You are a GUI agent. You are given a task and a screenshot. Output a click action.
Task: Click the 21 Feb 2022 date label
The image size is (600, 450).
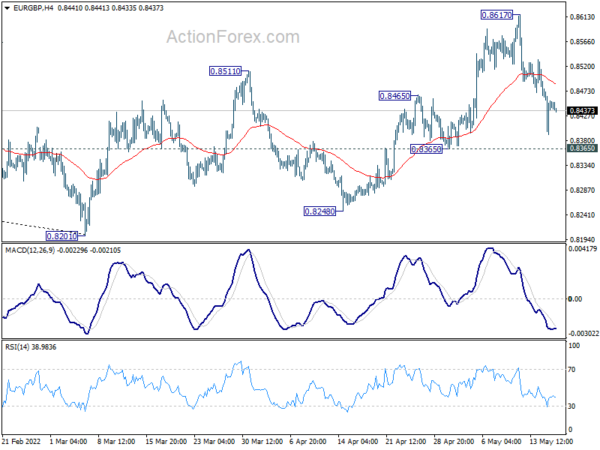click(21, 442)
